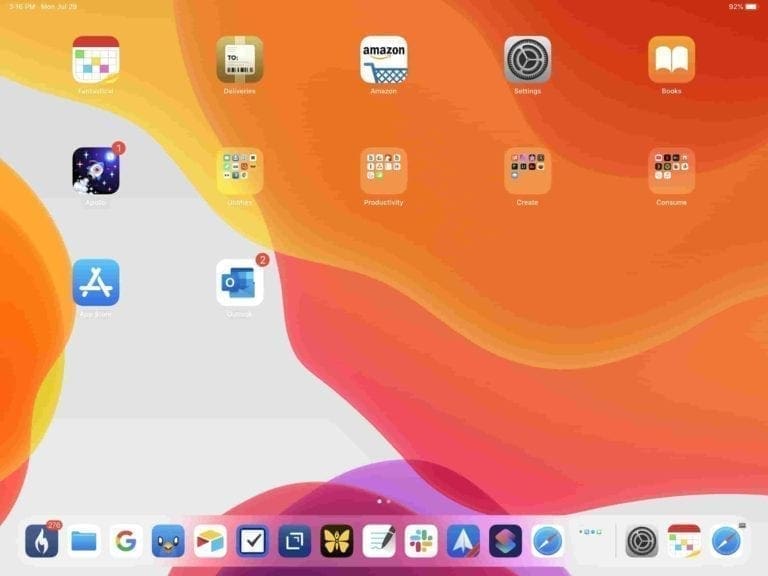Viewport: 768px width, 576px height.
Task: Open Outlook with two unread badges
Action: [x=240, y=283]
